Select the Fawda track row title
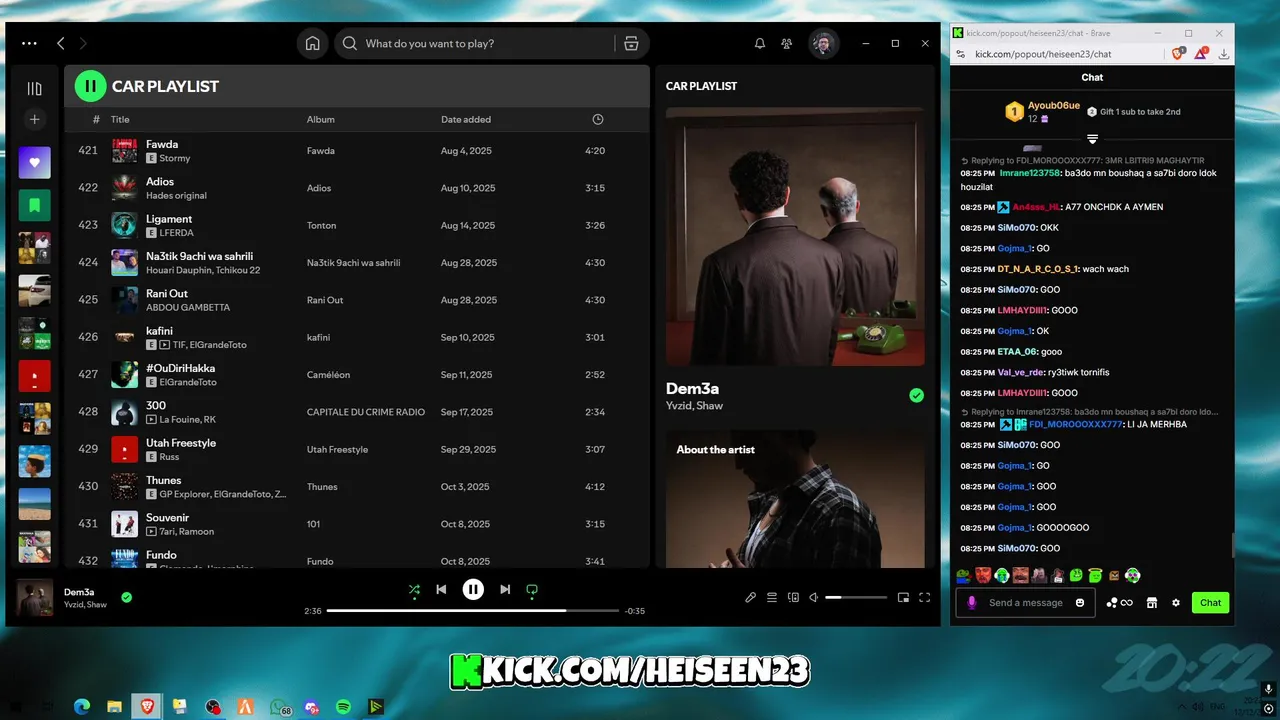Screen dimensions: 1280x720 coord(162,144)
